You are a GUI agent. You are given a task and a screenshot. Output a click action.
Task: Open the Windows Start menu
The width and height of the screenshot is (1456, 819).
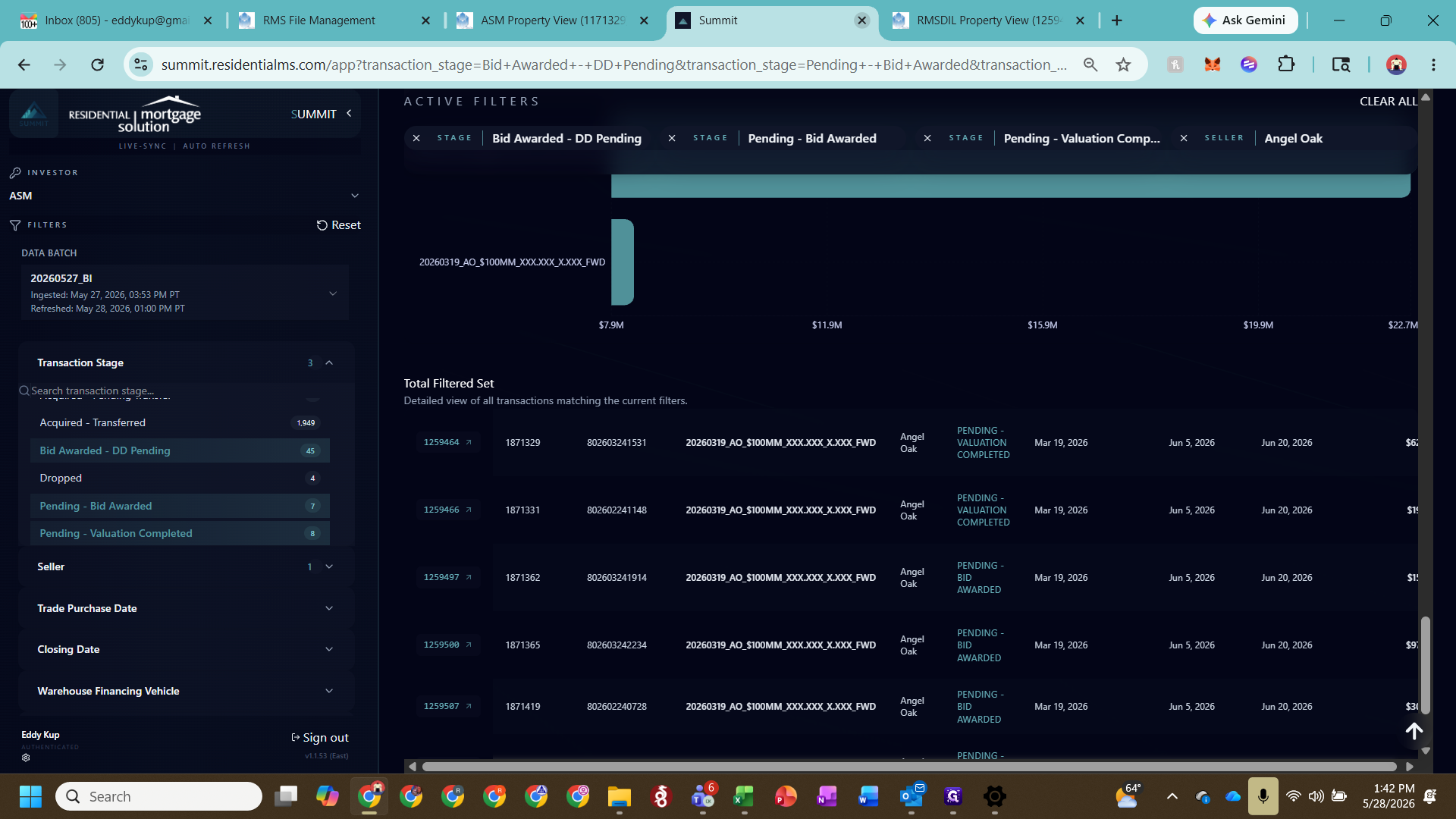pos(30,796)
